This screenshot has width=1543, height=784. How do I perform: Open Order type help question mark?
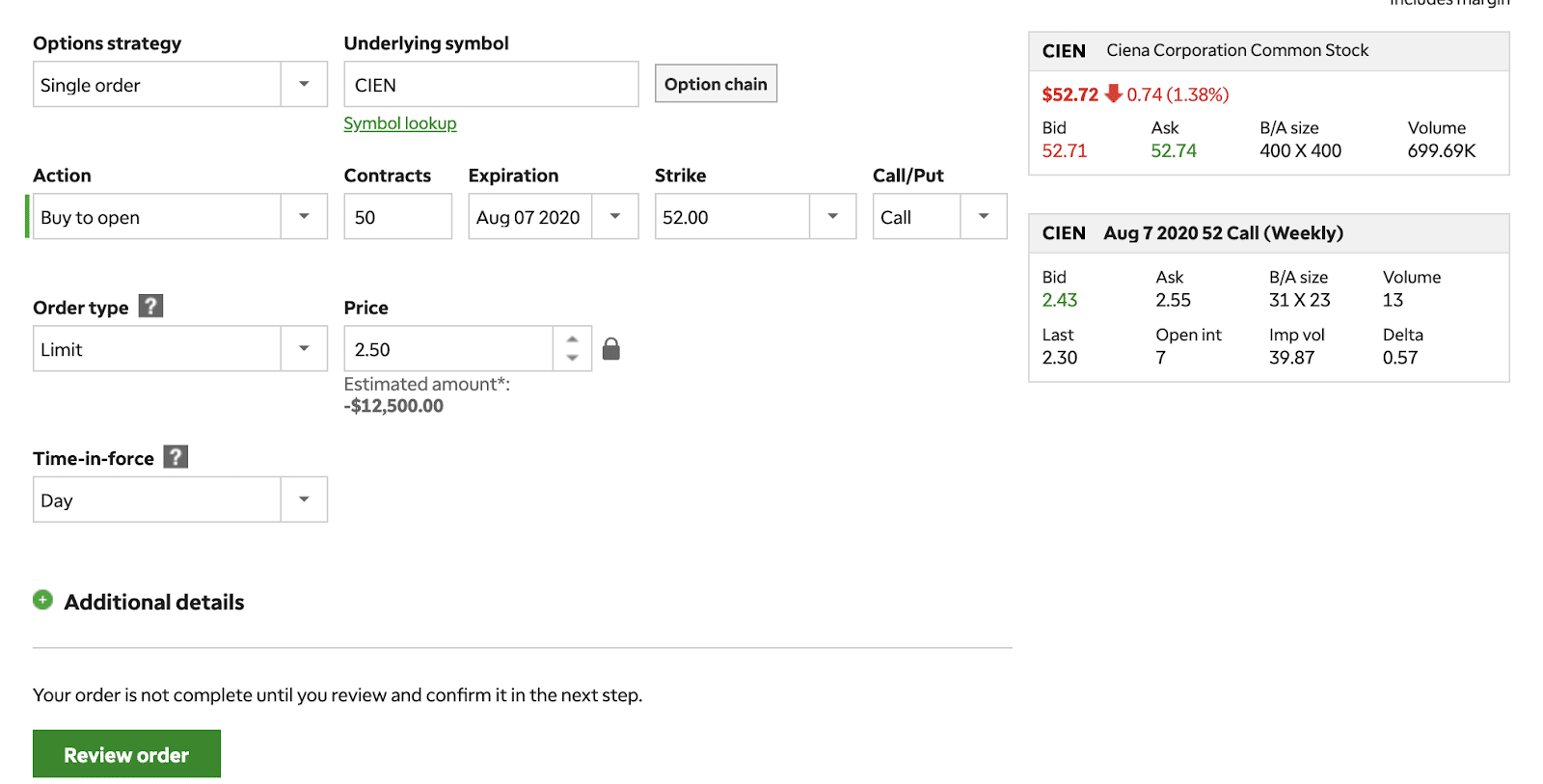[150, 306]
